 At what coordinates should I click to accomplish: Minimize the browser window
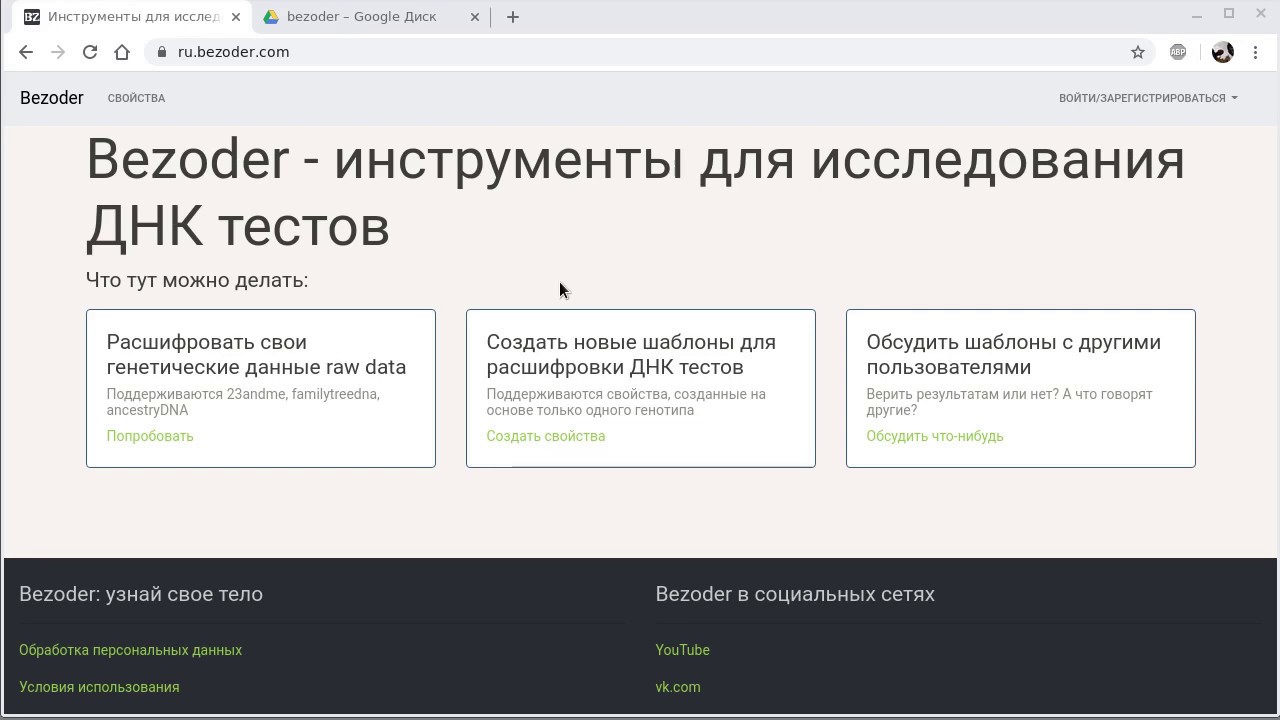pos(1197,14)
